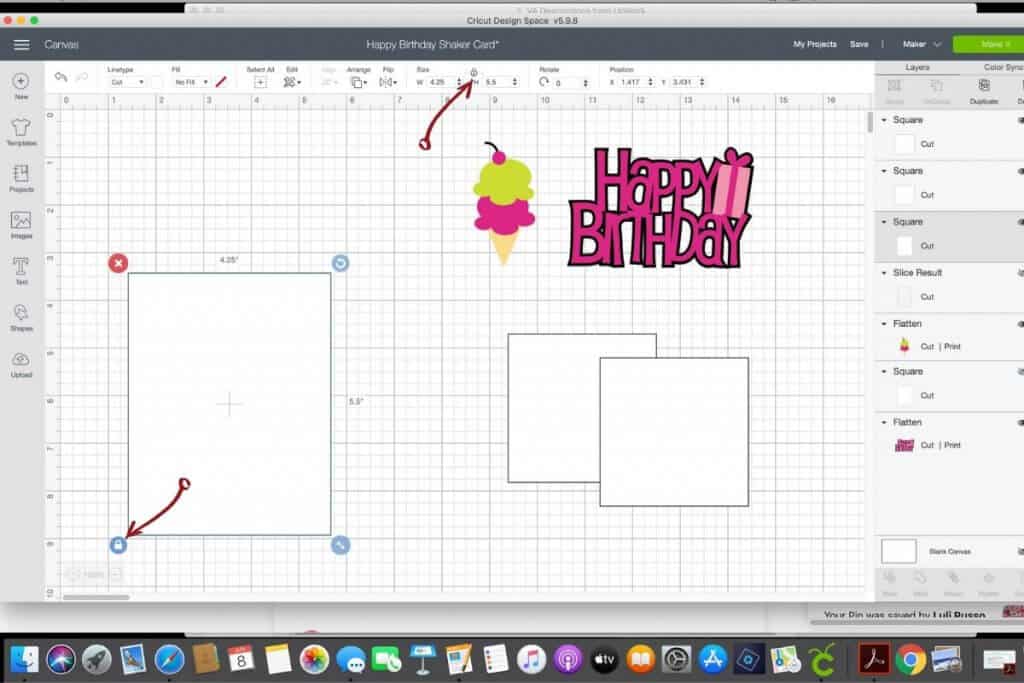Click the Duplicate icon in Layers panel
The image size is (1024, 683).
984,86
